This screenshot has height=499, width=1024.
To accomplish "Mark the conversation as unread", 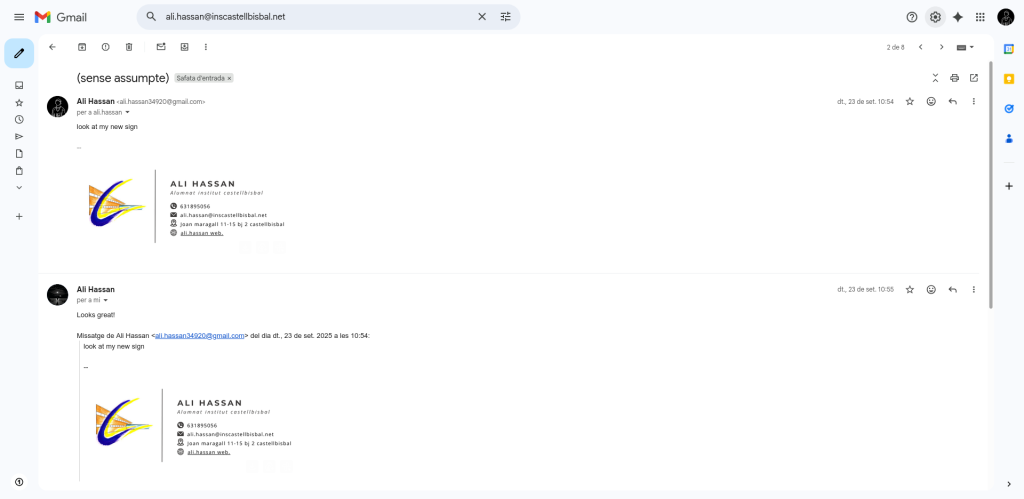I will coord(160,47).
